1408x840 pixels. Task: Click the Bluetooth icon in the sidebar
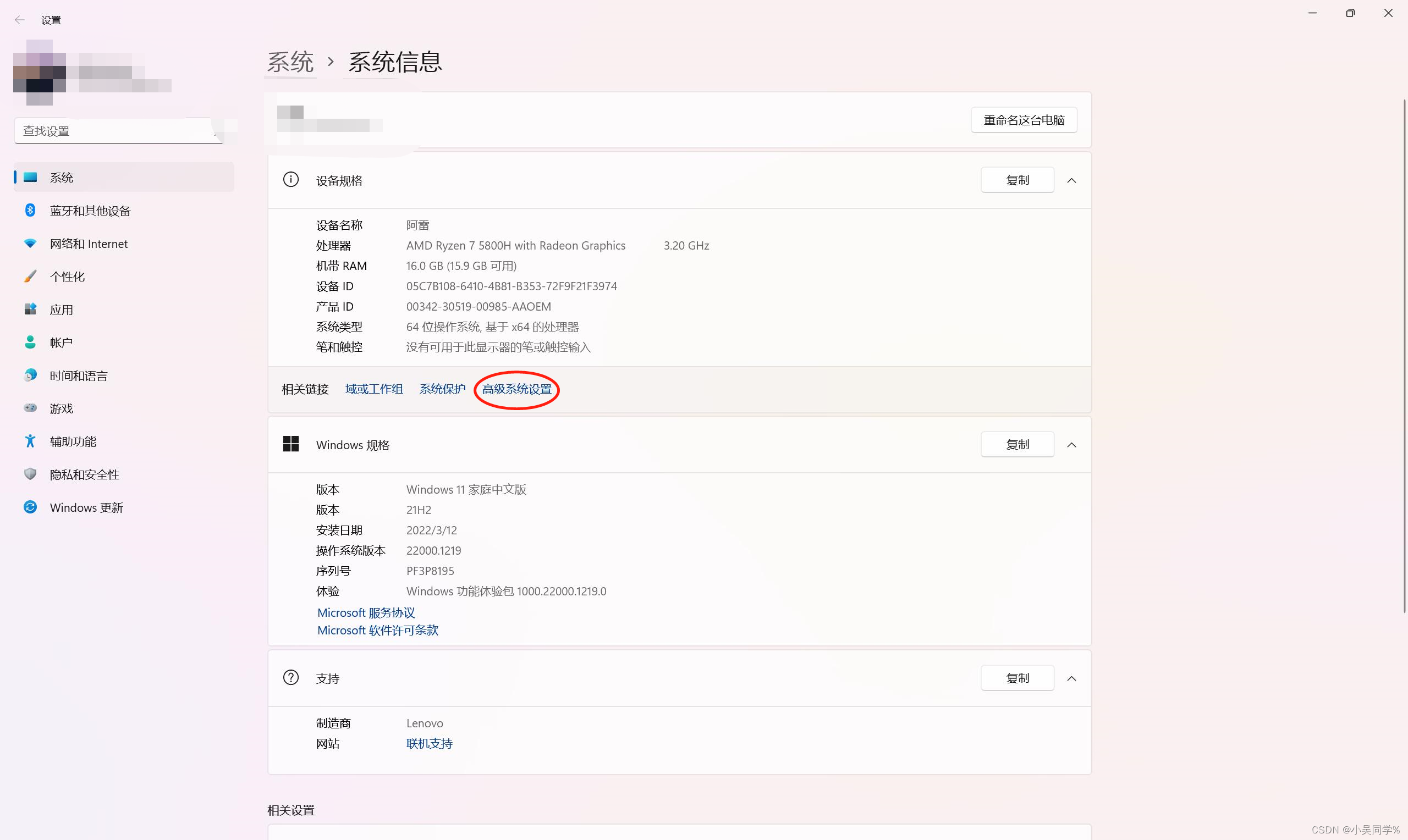(31, 211)
